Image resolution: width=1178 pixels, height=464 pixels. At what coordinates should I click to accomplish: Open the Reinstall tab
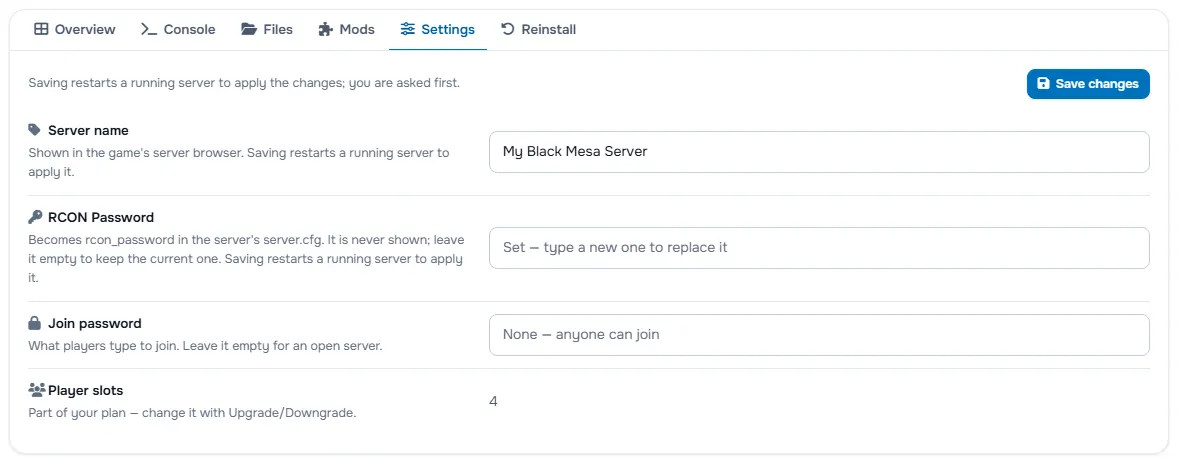(x=538, y=30)
